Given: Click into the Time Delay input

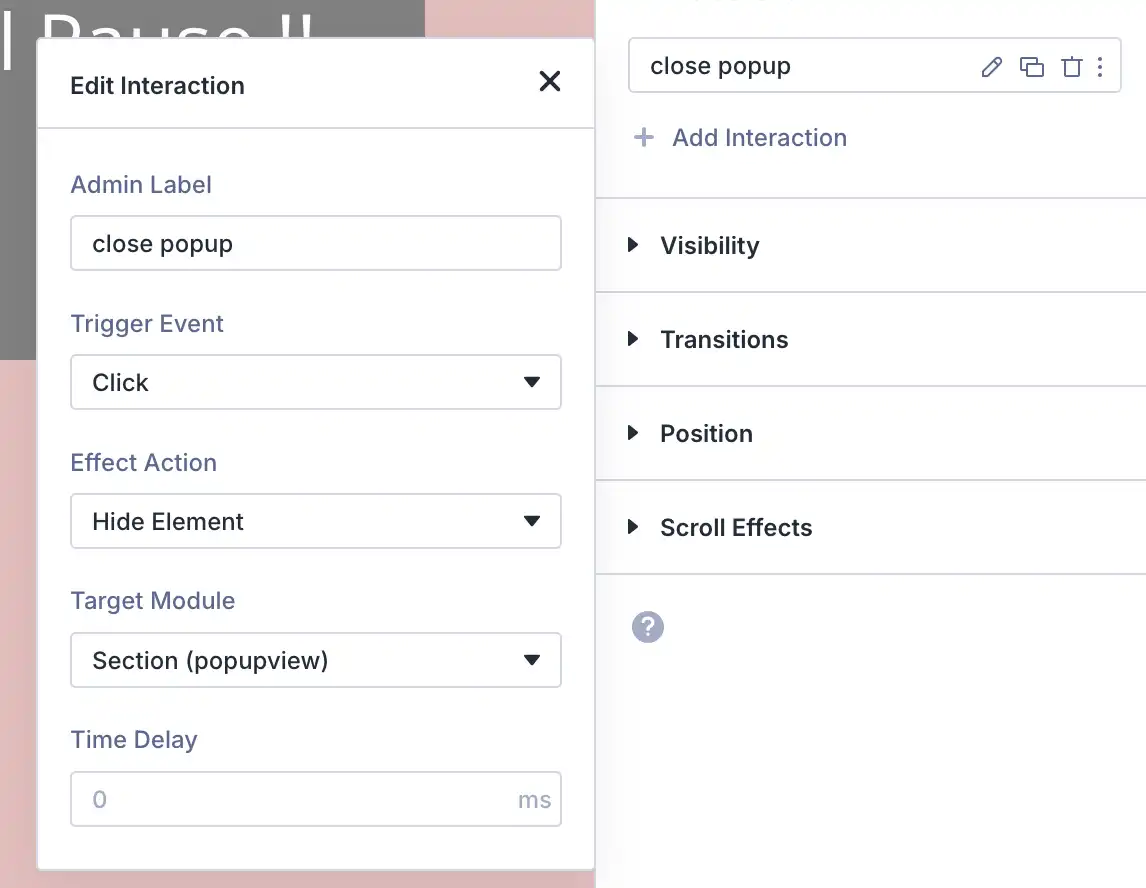Looking at the screenshot, I should pos(290,799).
